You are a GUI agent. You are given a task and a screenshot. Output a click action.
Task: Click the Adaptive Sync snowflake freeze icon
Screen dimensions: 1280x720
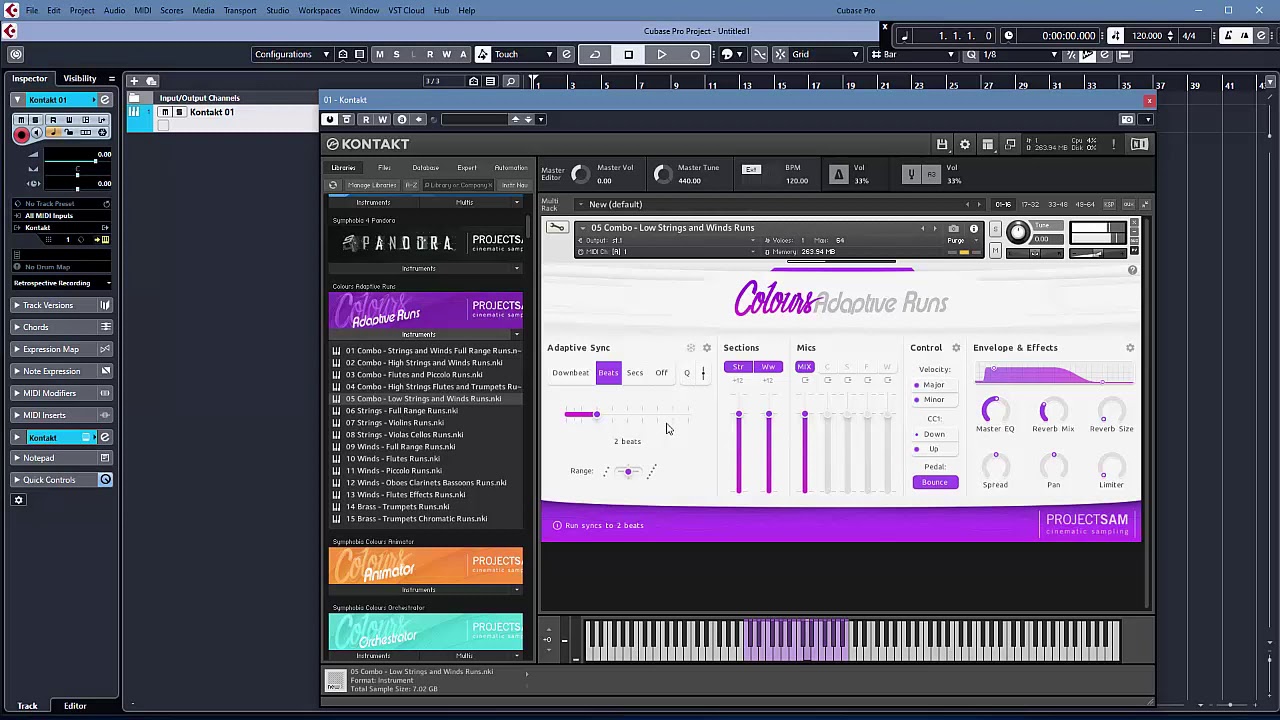tap(690, 348)
